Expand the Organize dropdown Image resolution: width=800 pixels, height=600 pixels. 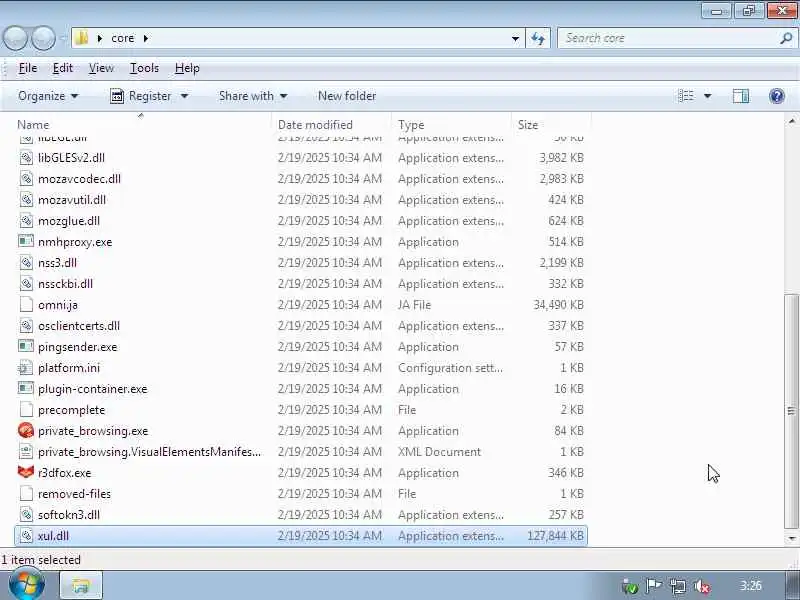click(48, 96)
